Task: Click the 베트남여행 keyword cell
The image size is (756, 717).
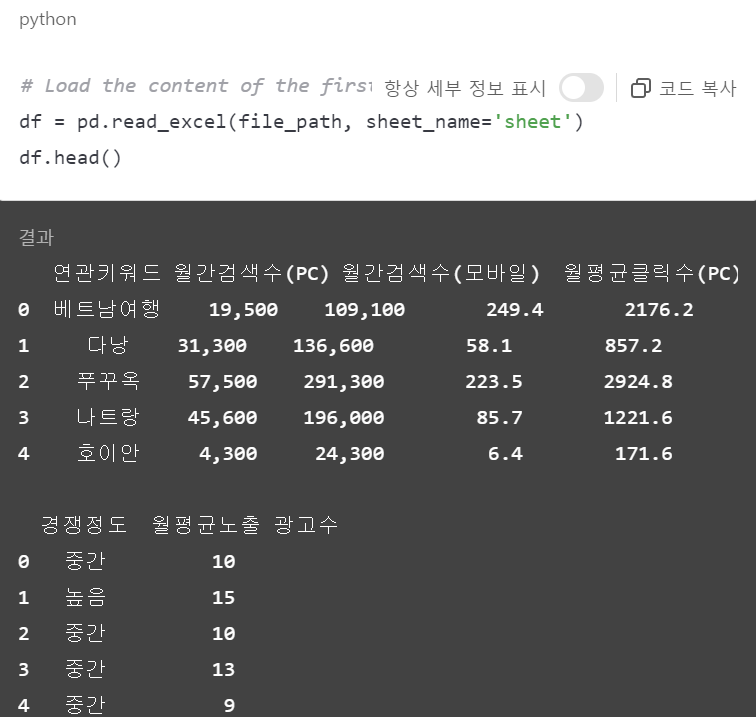Action: [x=107, y=309]
